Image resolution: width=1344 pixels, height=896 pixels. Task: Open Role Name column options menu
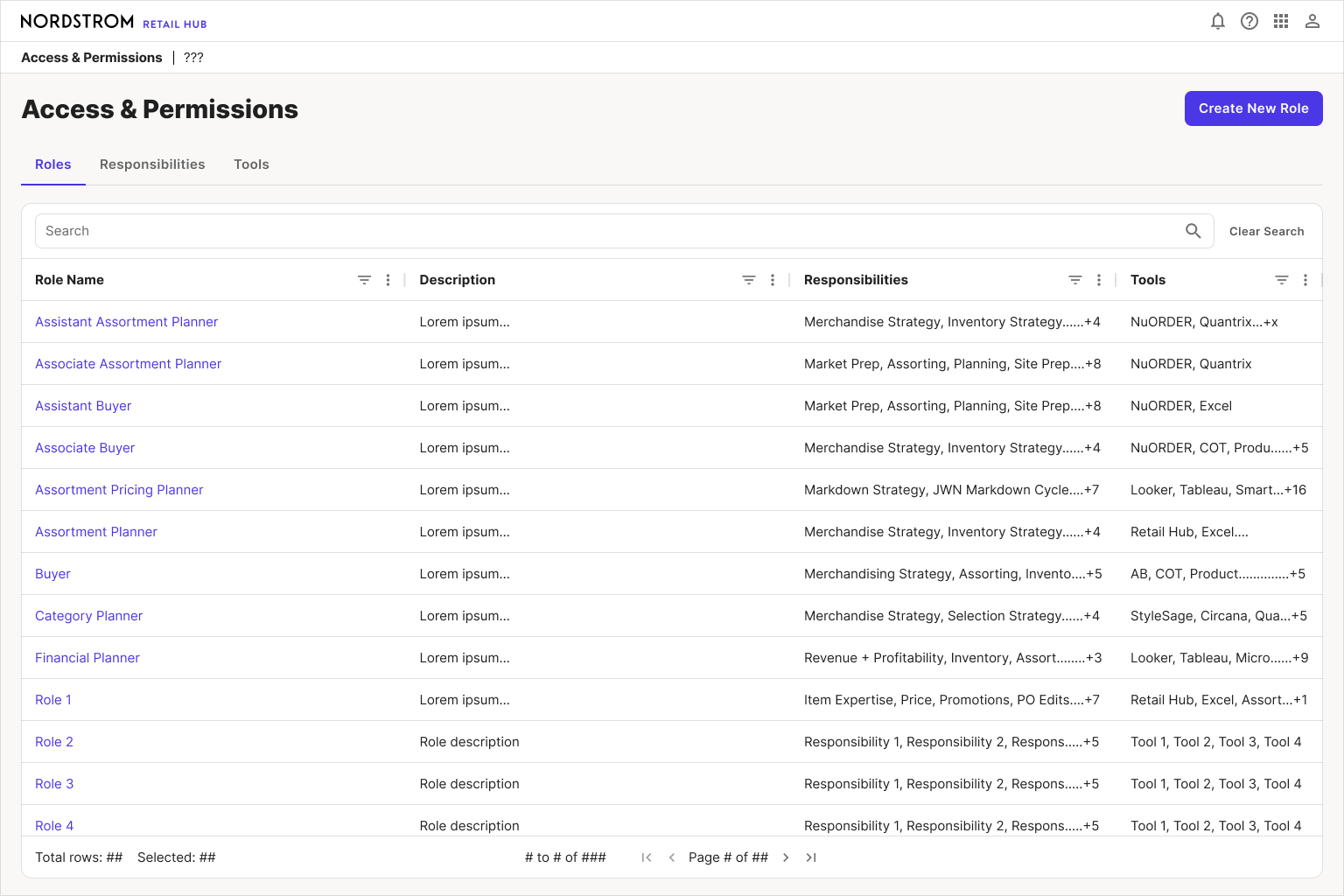388,280
